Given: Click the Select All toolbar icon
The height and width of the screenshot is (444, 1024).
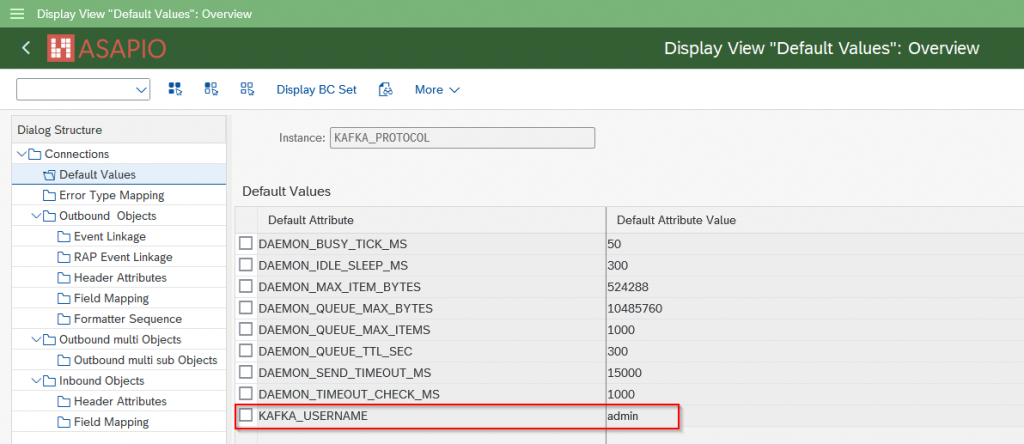Looking at the screenshot, I should click(176, 89).
